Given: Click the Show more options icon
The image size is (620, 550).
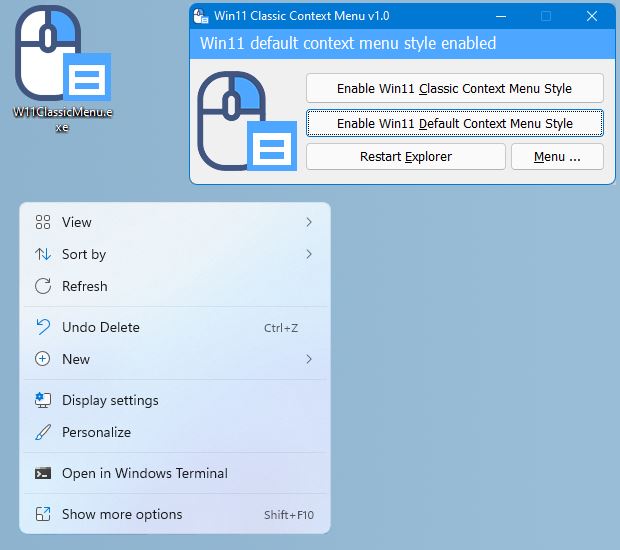Looking at the screenshot, I should (43, 514).
